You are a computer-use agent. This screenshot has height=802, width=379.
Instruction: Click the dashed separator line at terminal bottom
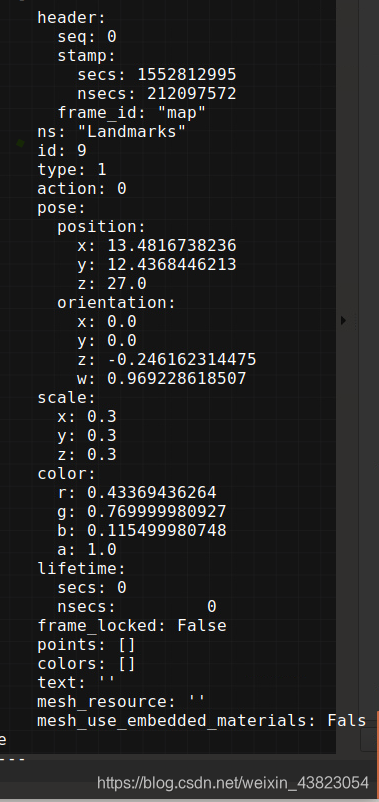(x=12, y=759)
